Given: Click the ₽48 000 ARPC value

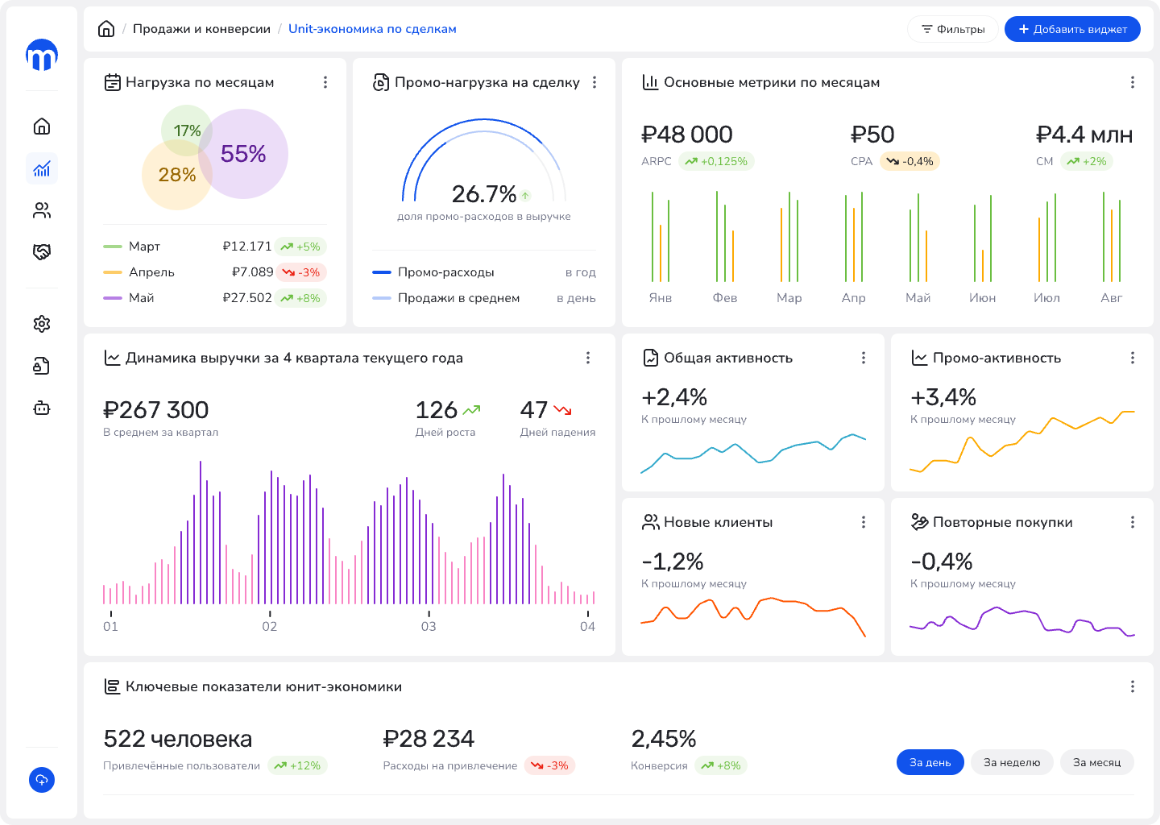Looking at the screenshot, I should pos(687,135).
